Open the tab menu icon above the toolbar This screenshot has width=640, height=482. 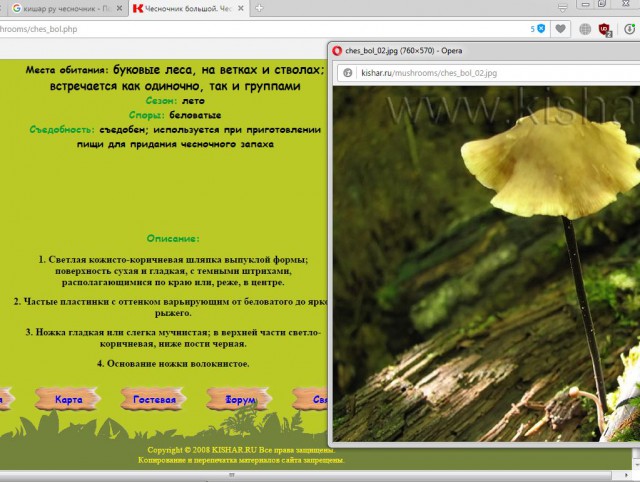pos(562,8)
